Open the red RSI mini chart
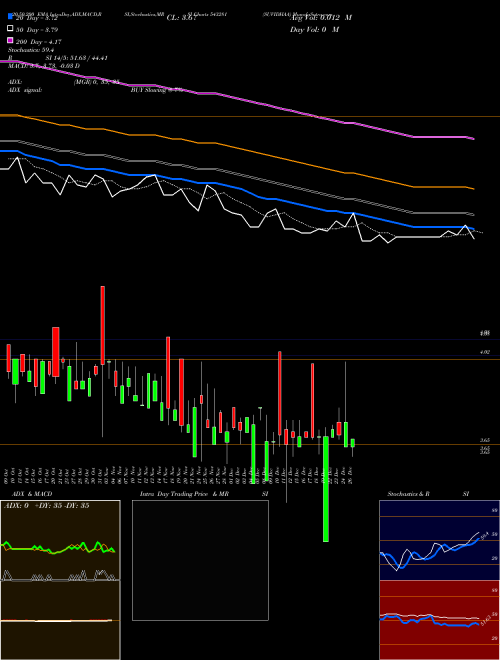This screenshot has width=500, height=660. pyautogui.click(x=439, y=620)
